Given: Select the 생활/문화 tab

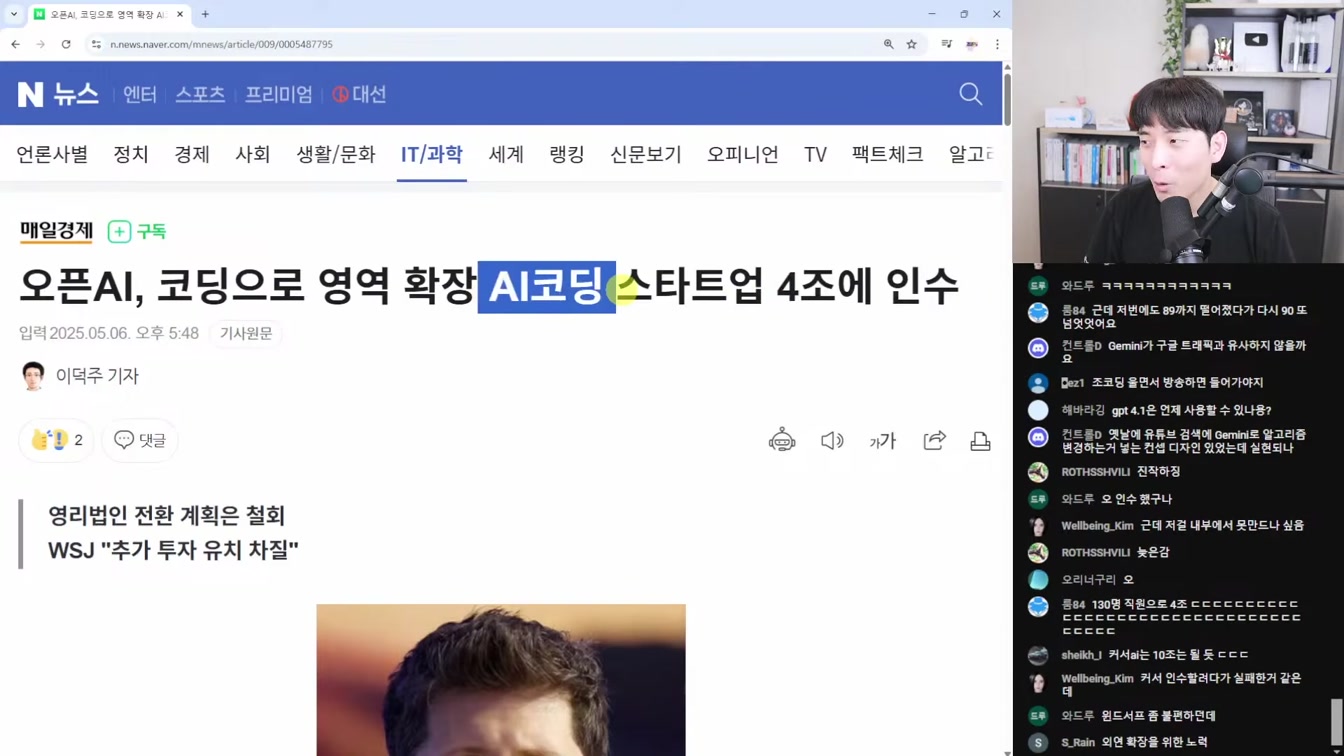Looking at the screenshot, I should (336, 154).
